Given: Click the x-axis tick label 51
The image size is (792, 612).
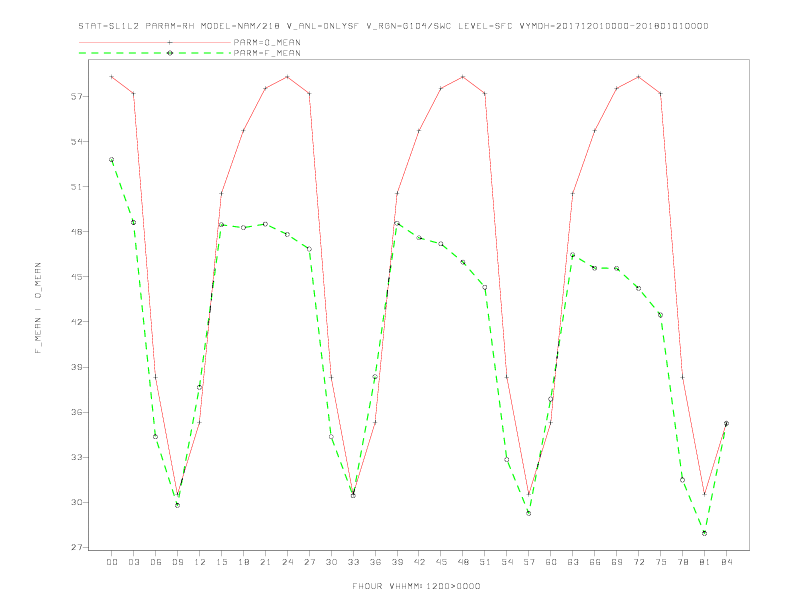Looking at the screenshot, I should pos(485,562).
